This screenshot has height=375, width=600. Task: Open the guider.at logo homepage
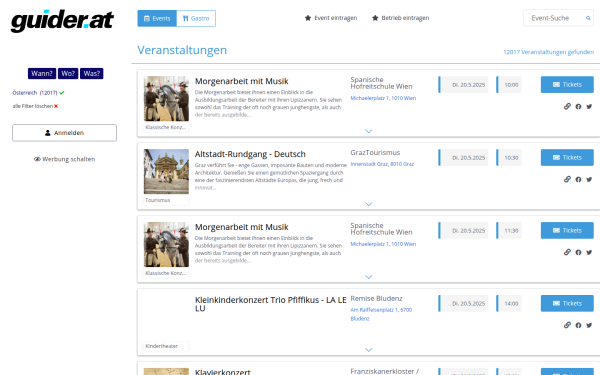62,21
